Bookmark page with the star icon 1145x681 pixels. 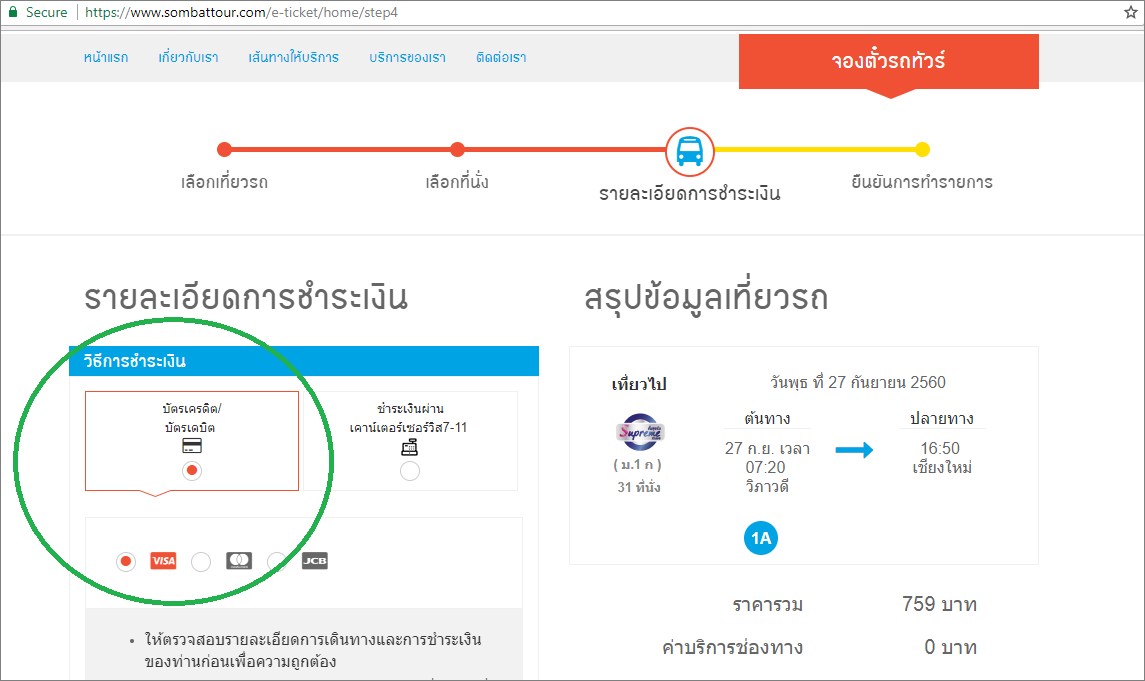click(x=1131, y=13)
